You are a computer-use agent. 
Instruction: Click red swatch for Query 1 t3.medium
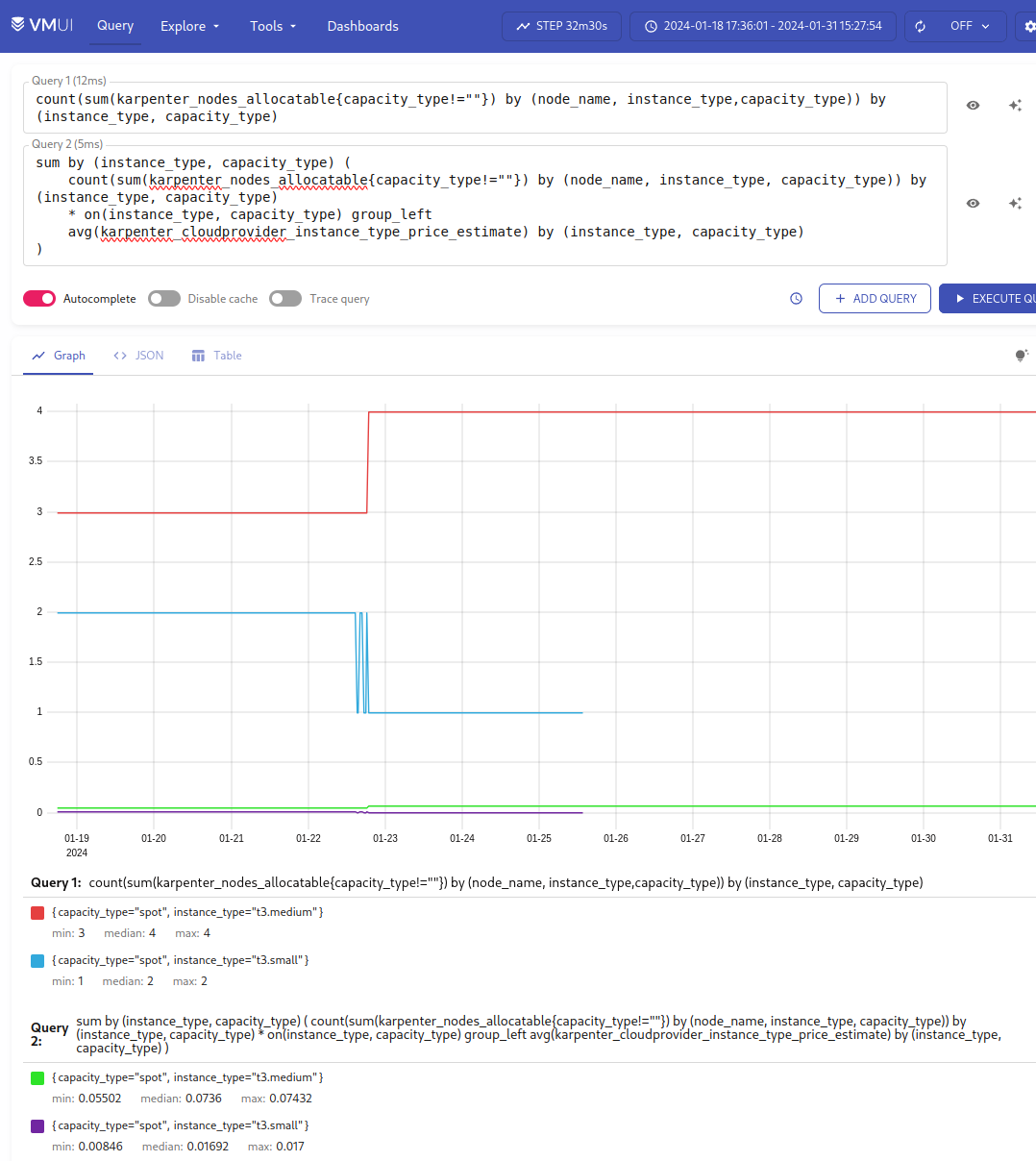point(37,912)
